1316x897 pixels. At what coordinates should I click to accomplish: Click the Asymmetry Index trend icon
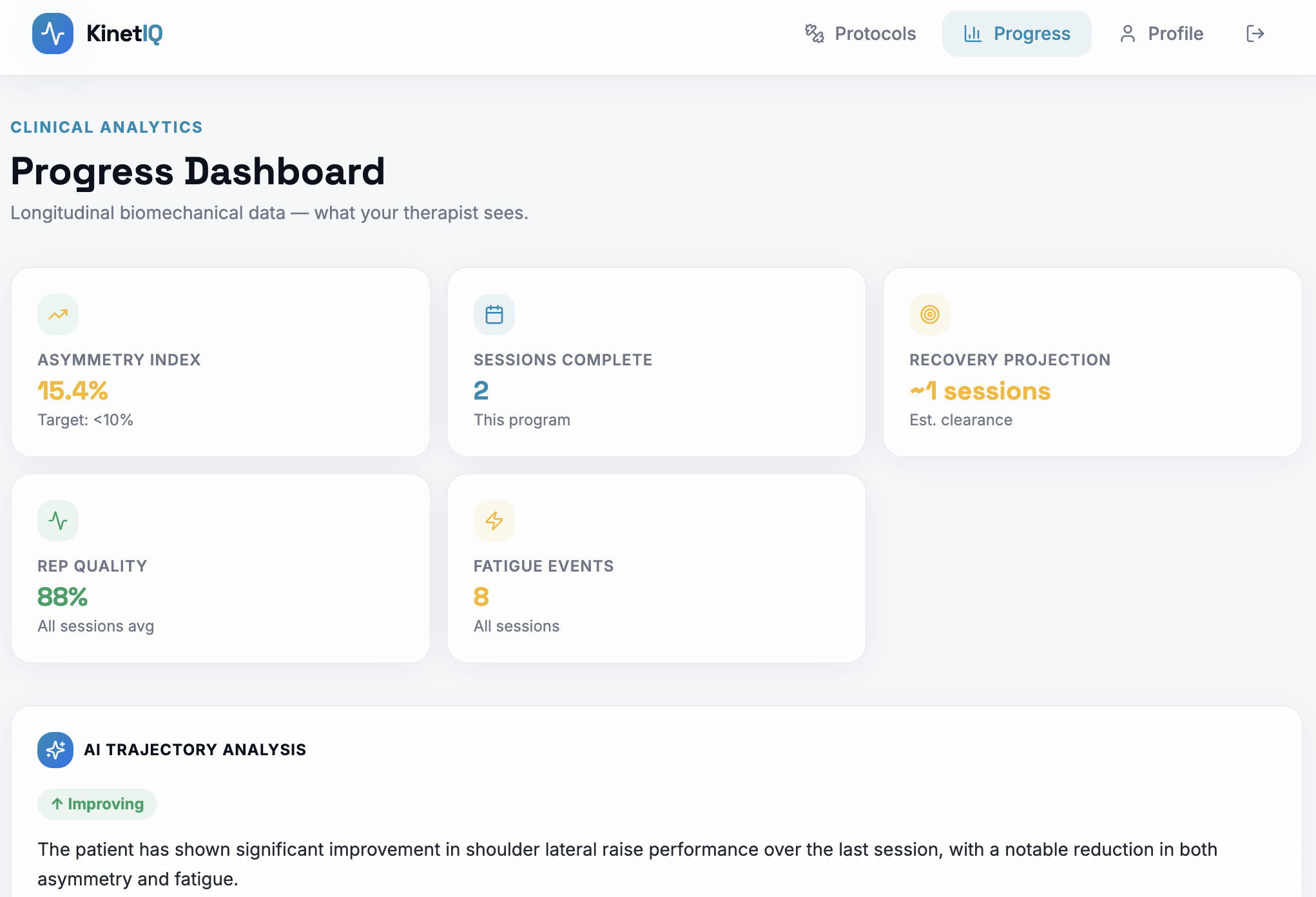[58, 314]
